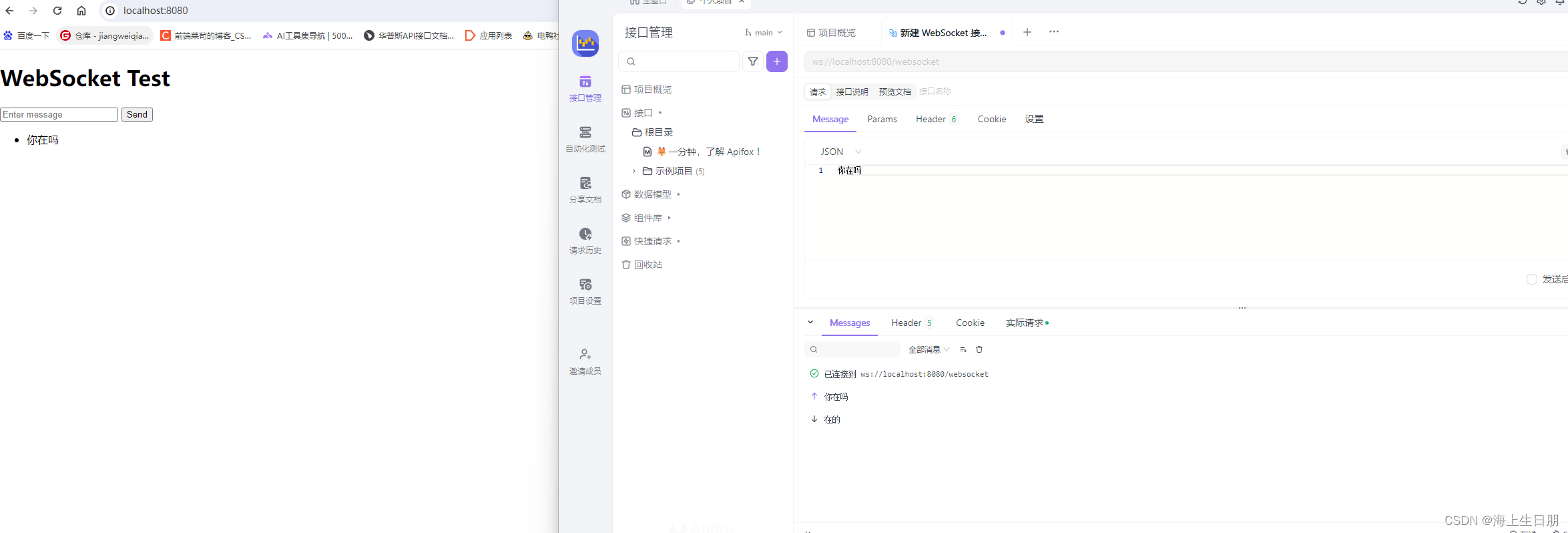Select the 项目概览 top tab
1568x533 pixels.
tap(832, 33)
